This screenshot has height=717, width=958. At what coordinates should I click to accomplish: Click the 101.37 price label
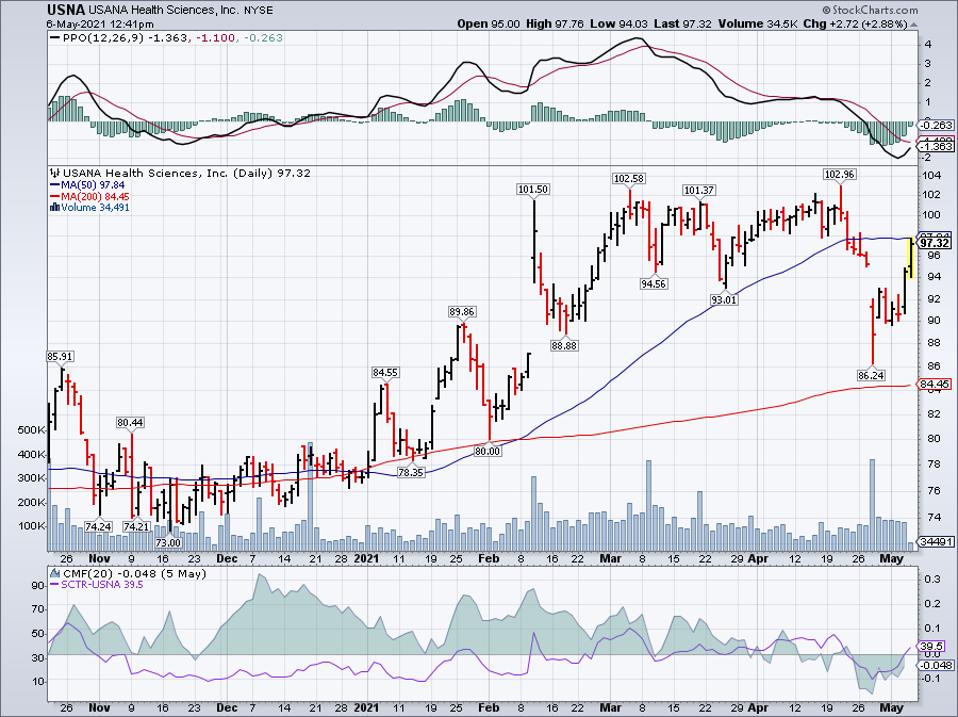698,191
